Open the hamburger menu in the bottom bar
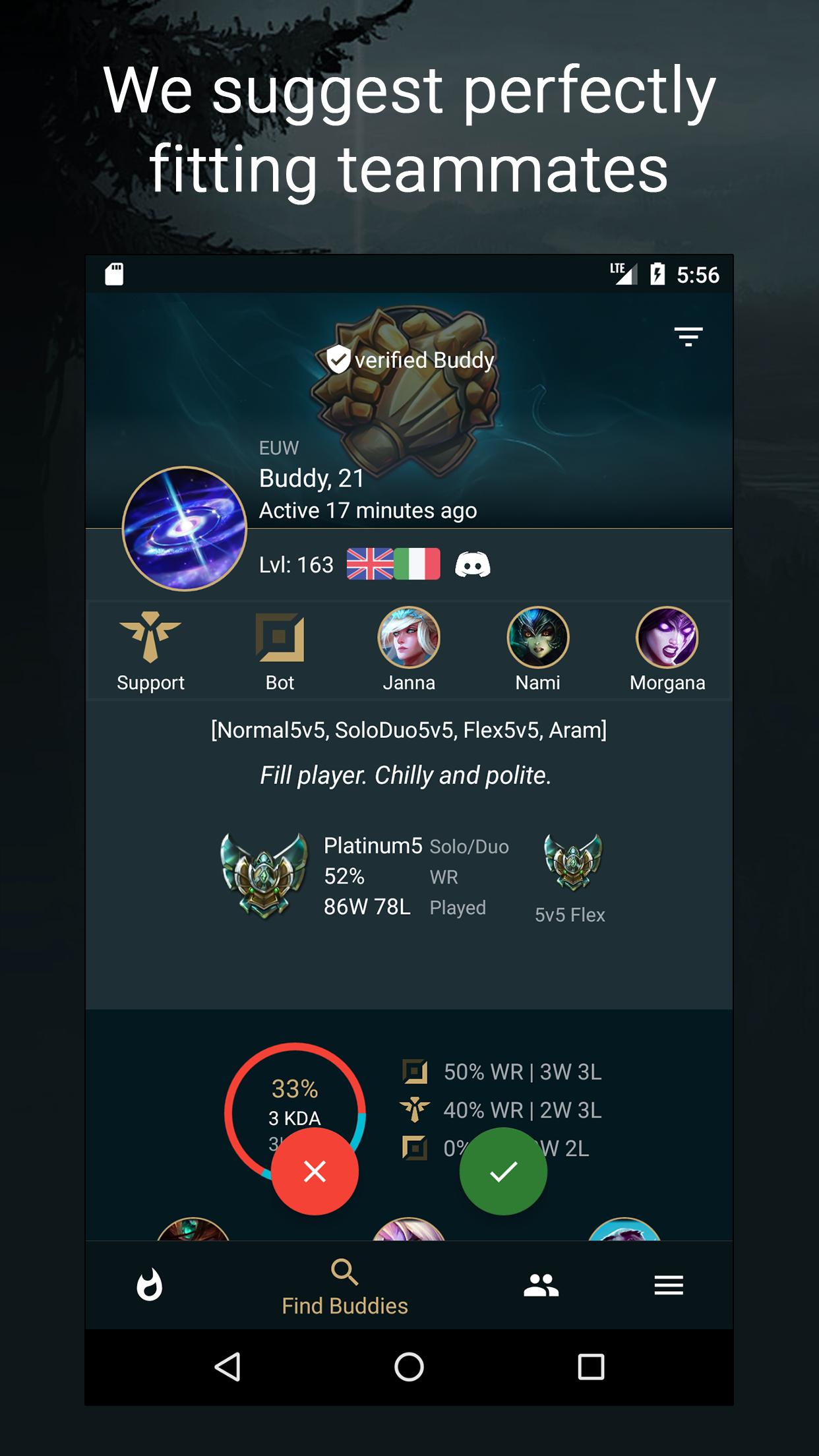The height and width of the screenshot is (1456, 819). [x=669, y=1285]
